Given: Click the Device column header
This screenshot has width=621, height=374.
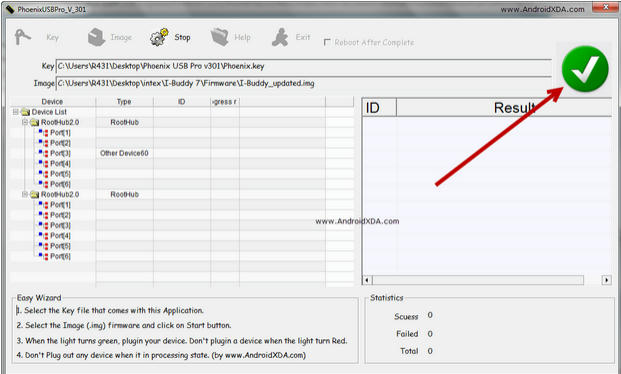Looking at the screenshot, I should click(x=53, y=102).
